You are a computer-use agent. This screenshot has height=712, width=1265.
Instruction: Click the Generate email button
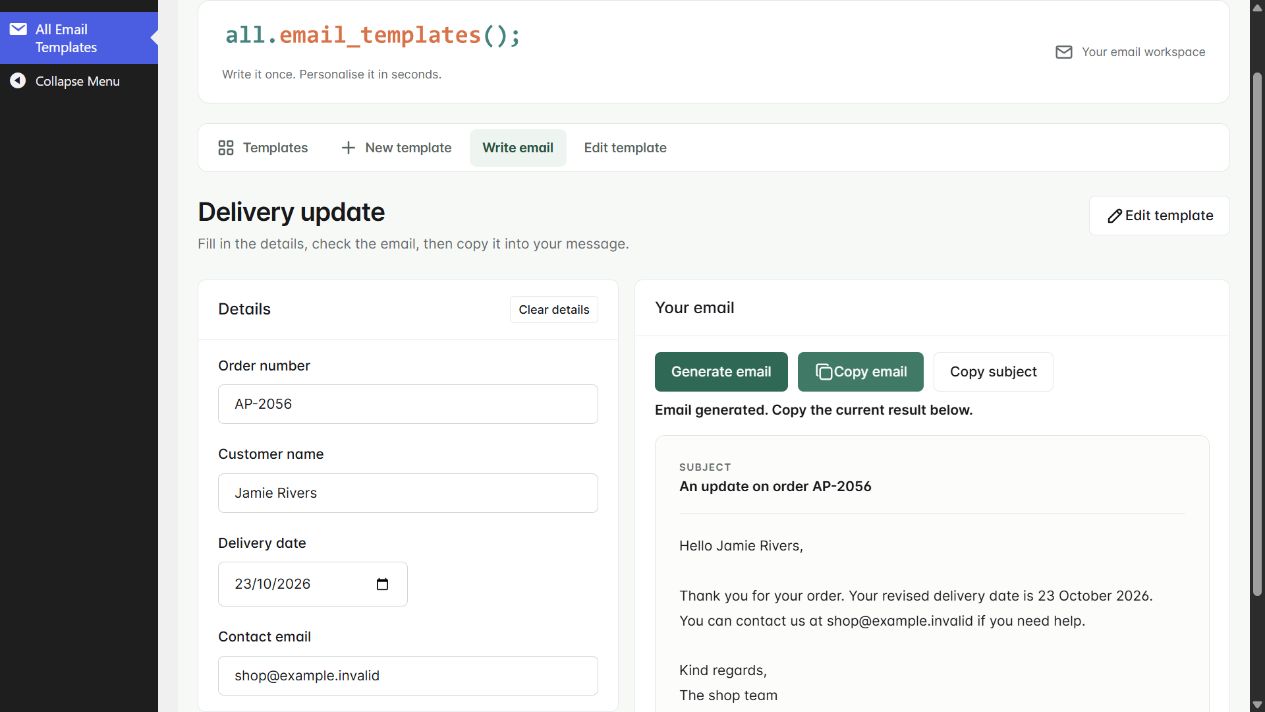pyautogui.click(x=721, y=371)
